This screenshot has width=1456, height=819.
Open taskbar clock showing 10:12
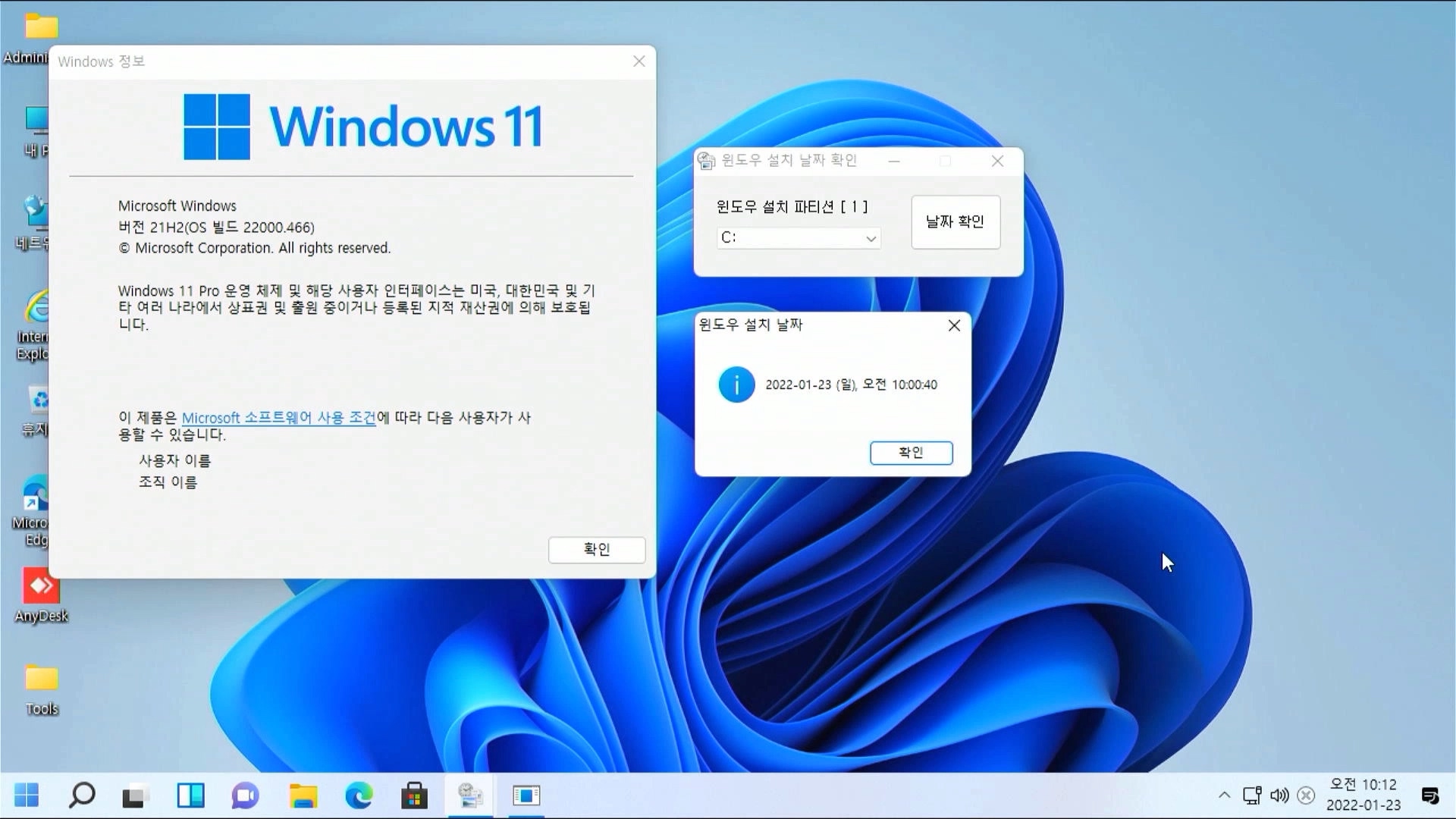pyautogui.click(x=1363, y=795)
